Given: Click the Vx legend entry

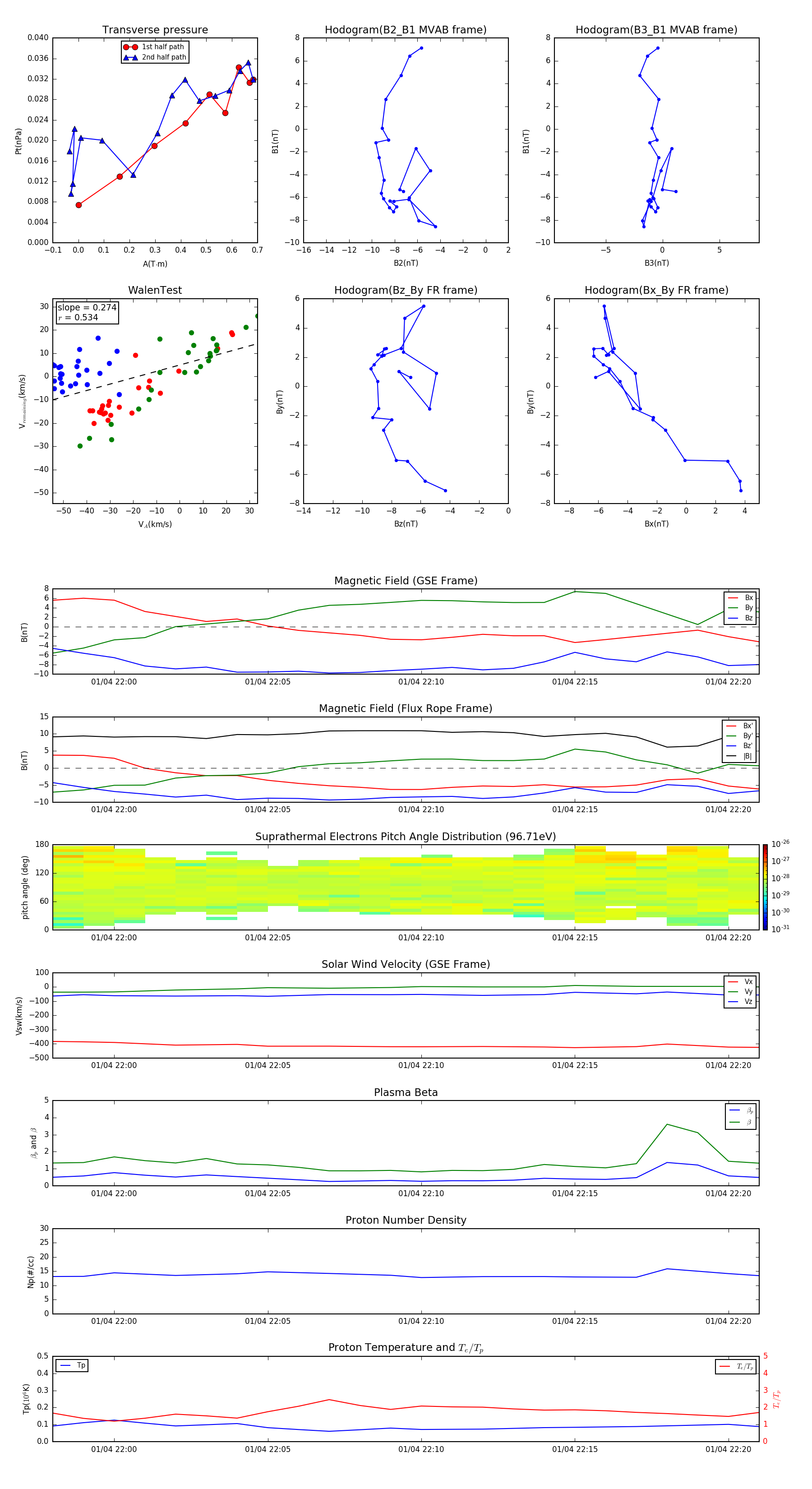Looking at the screenshot, I should 740,981.
